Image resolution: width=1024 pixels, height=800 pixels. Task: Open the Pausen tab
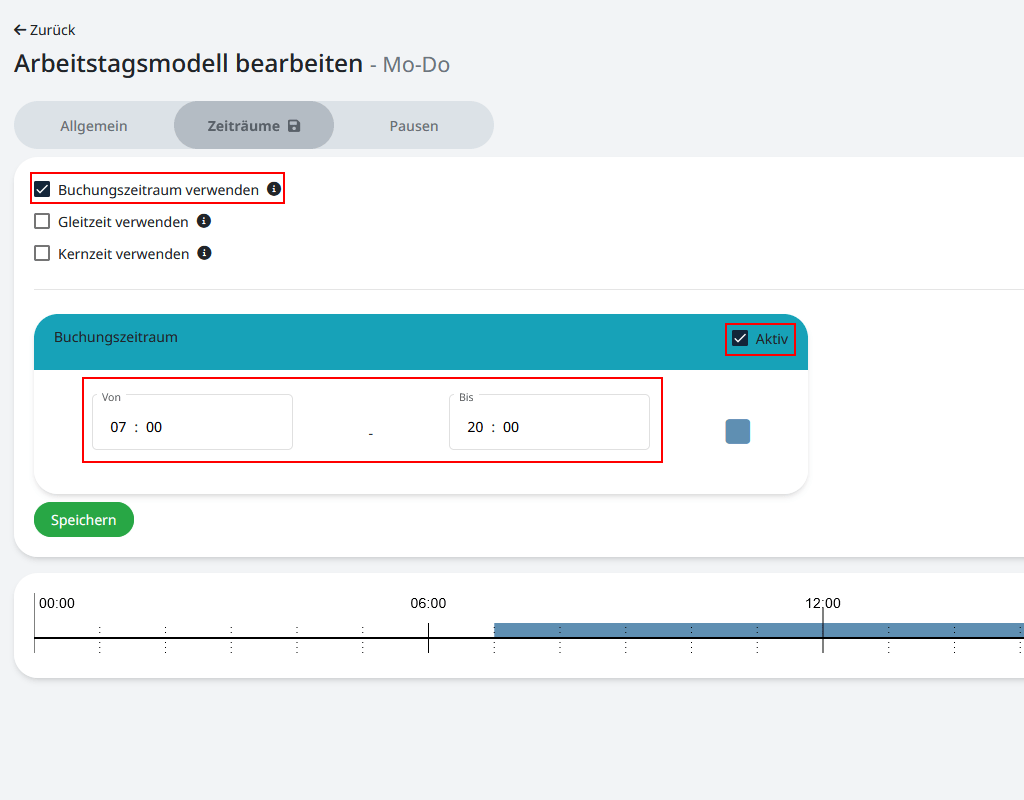click(x=414, y=126)
